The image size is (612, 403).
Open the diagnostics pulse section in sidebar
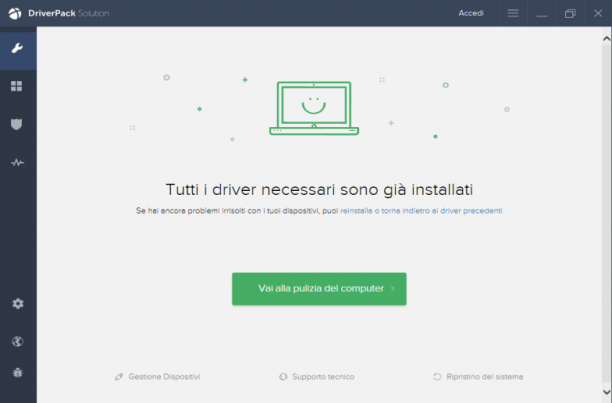tap(17, 162)
